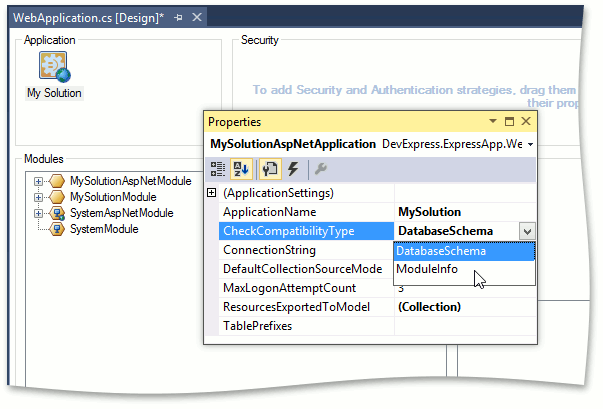
Task: Toggle Alphabetical sort in Properties toolbar
Action: point(242,169)
